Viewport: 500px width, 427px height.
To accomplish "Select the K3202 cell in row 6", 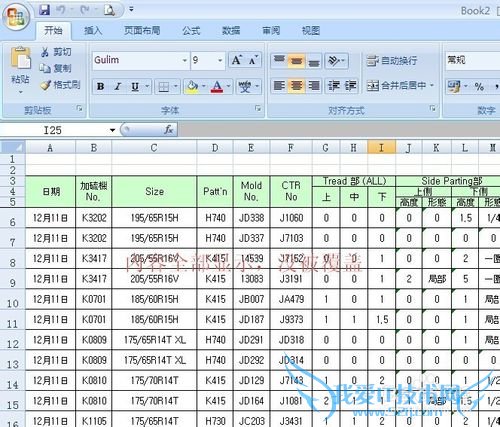I will (x=94, y=218).
